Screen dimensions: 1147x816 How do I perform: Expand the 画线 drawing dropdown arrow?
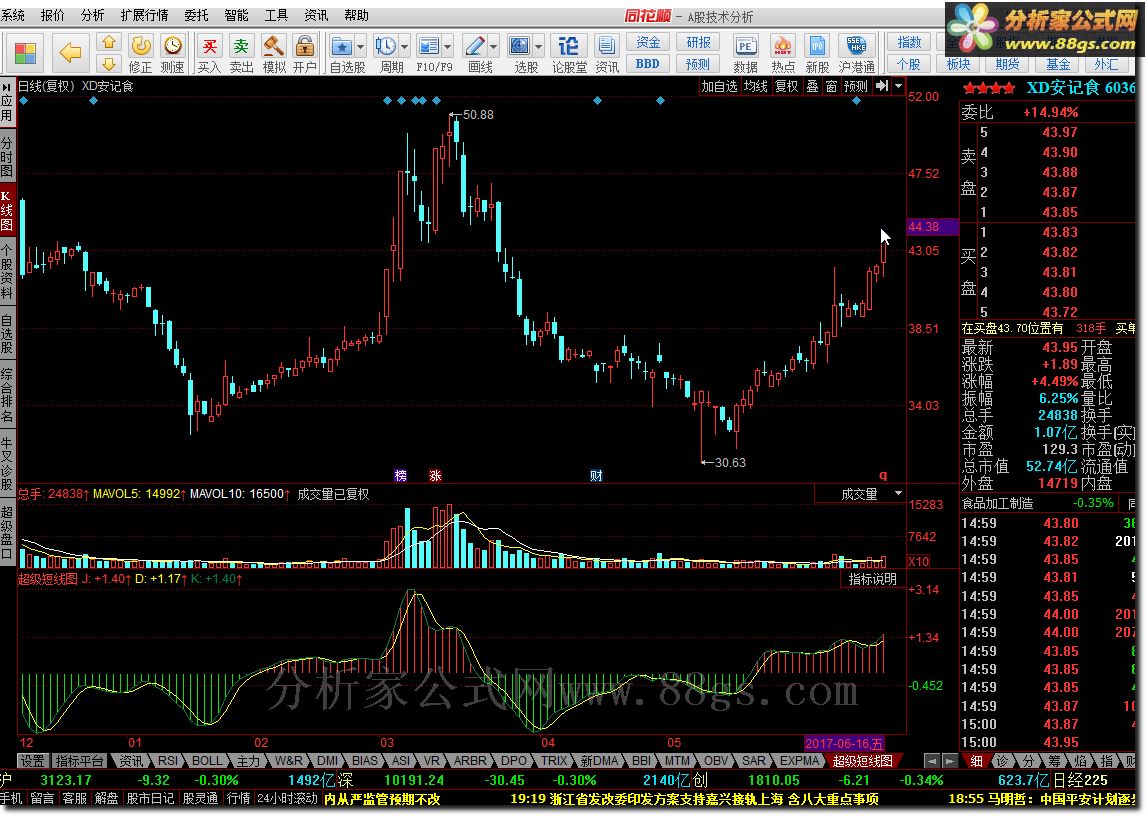pos(493,48)
